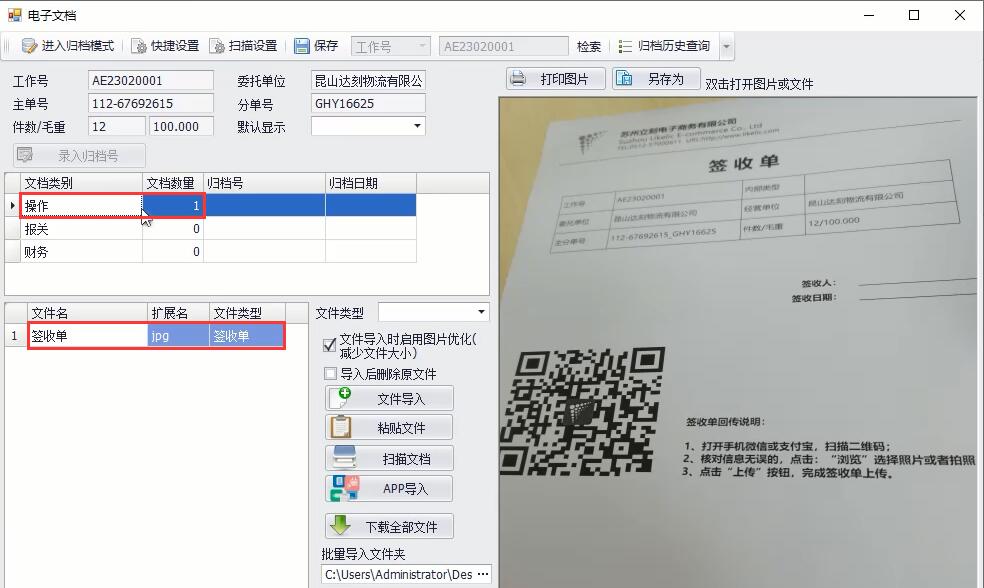Viewport: 984px width, 588px height.
Task: Click 检索 in the toolbar
Action: 589,46
